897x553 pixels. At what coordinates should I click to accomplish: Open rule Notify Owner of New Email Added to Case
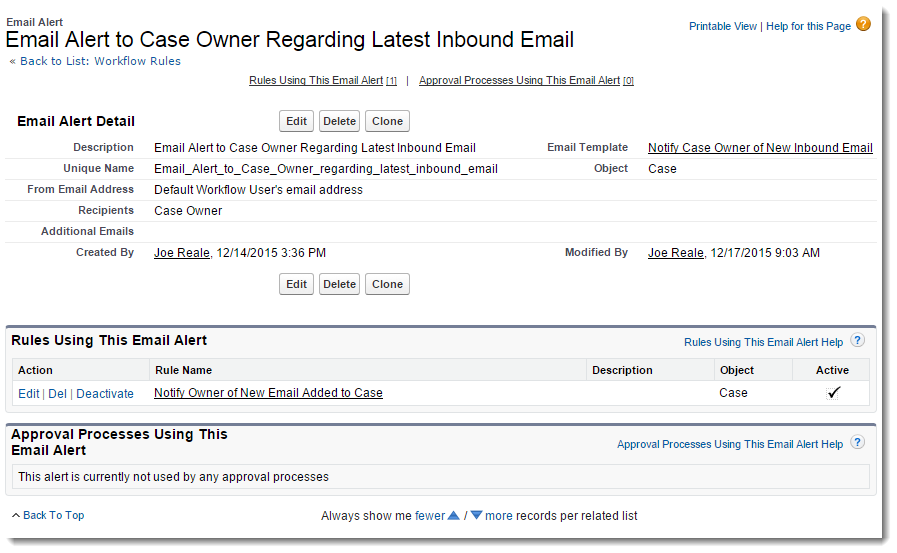pos(268,393)
